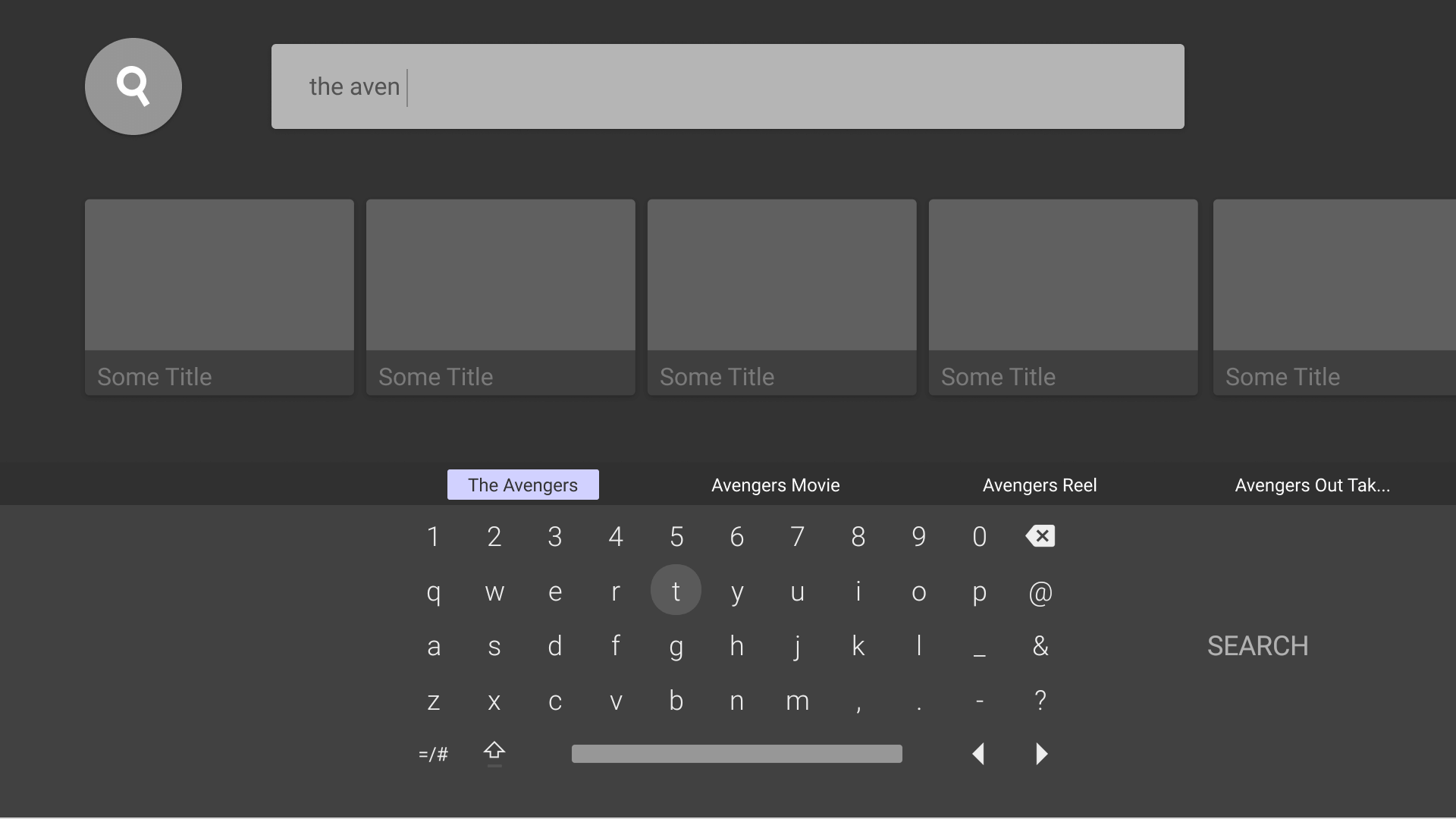Screen dimensions: 1456x819
Task: Tap the letter h key
Action: coord(737,646)
